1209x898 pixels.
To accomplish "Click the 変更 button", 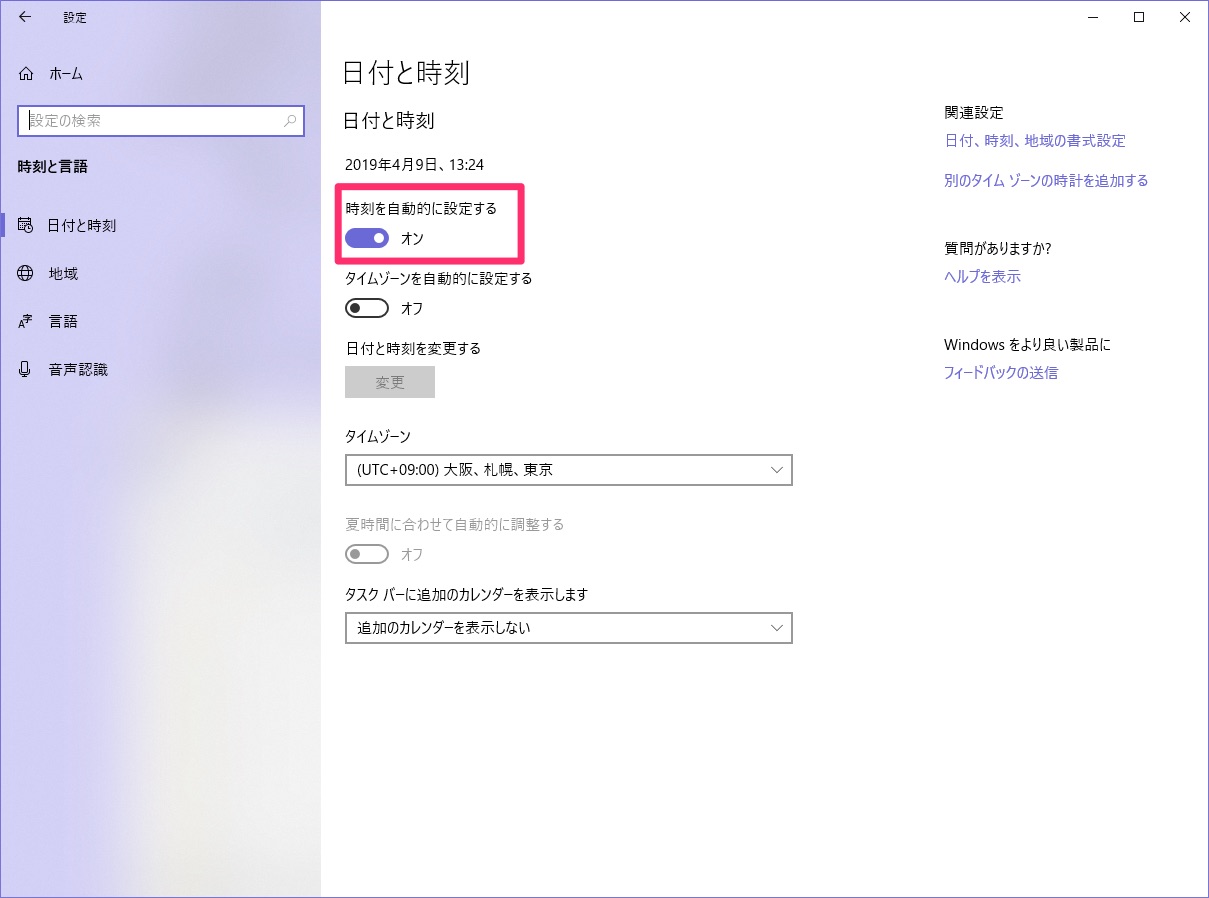I will click(390, 382).
